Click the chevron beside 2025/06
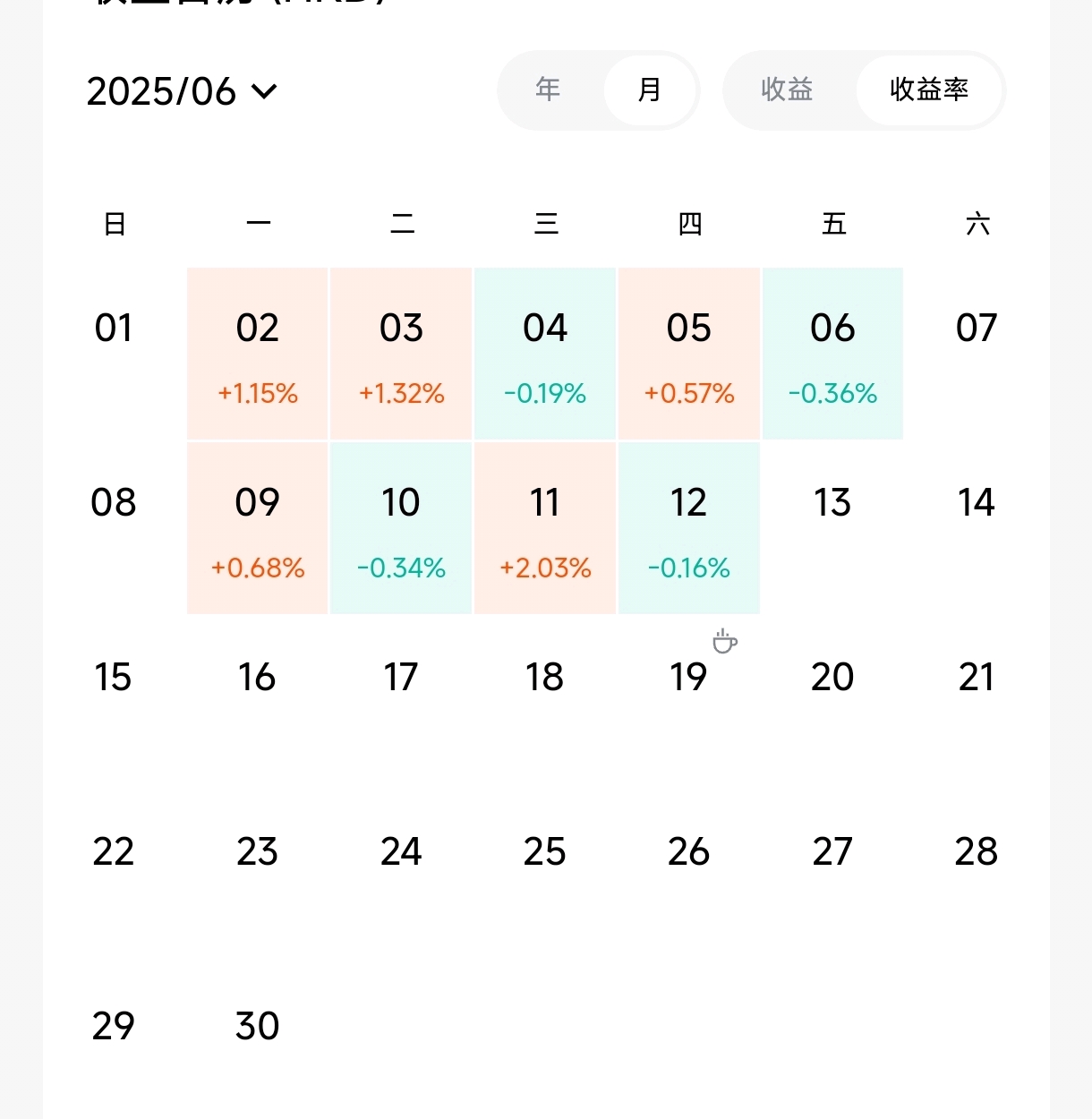Image resolution: width=1092 pixels, height=1119 pixels. [265, 91]
